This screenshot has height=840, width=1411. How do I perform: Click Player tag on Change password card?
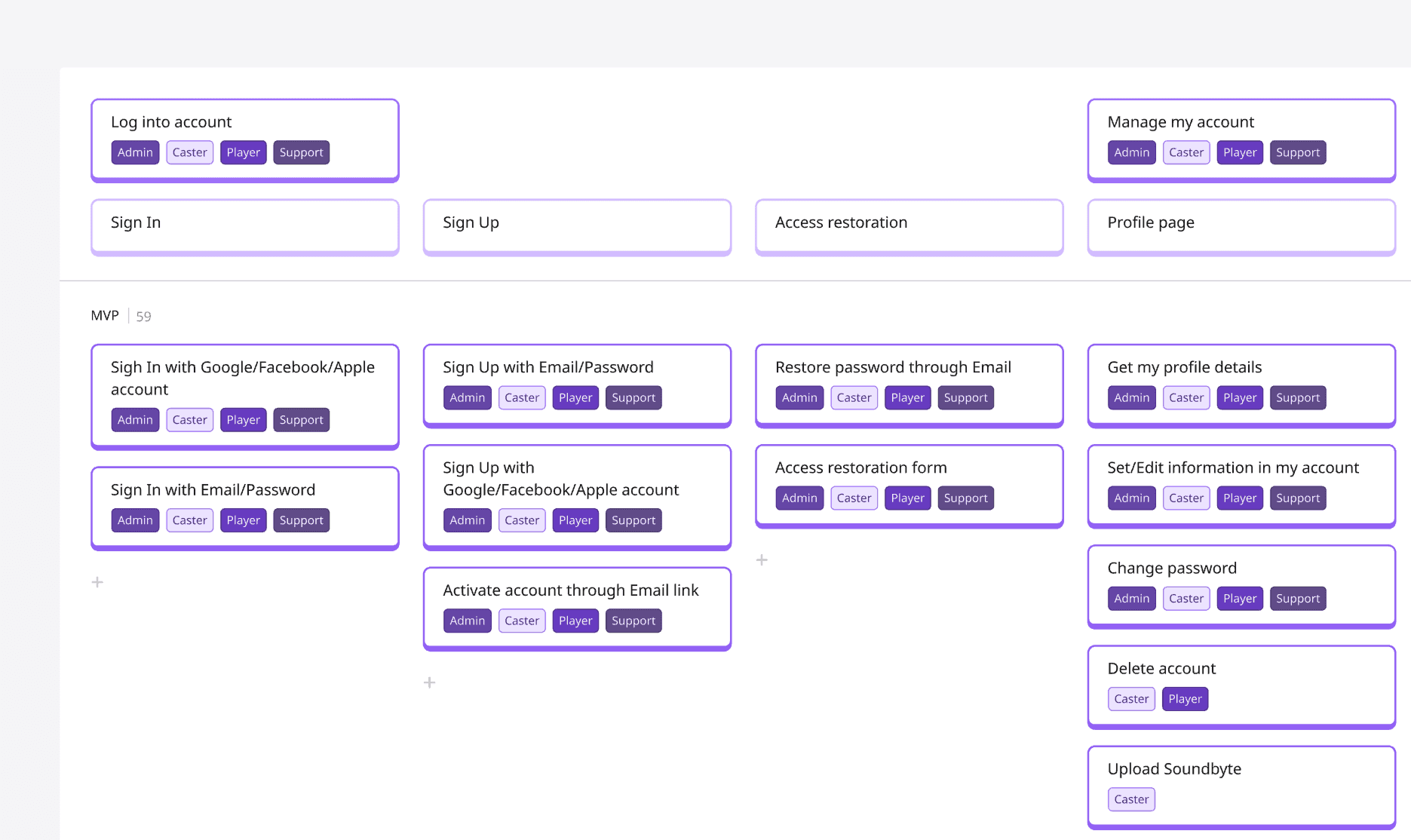pyautogui.click(x=1240, y=598)
